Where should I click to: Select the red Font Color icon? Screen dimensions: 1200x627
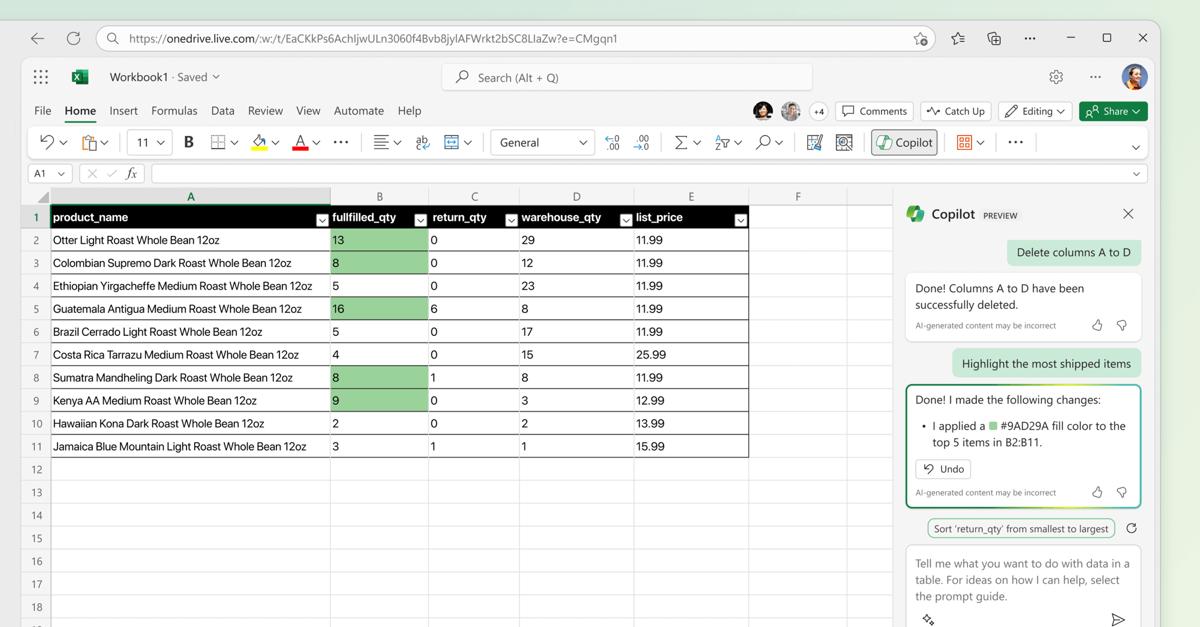coord(299,142)
